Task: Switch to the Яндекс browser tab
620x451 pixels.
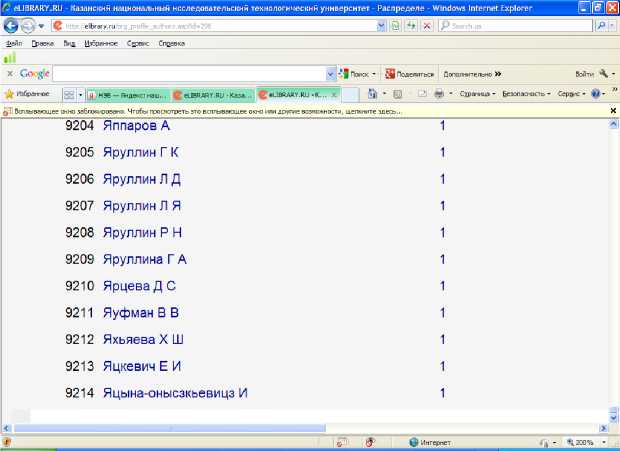Action: (126, 93)
